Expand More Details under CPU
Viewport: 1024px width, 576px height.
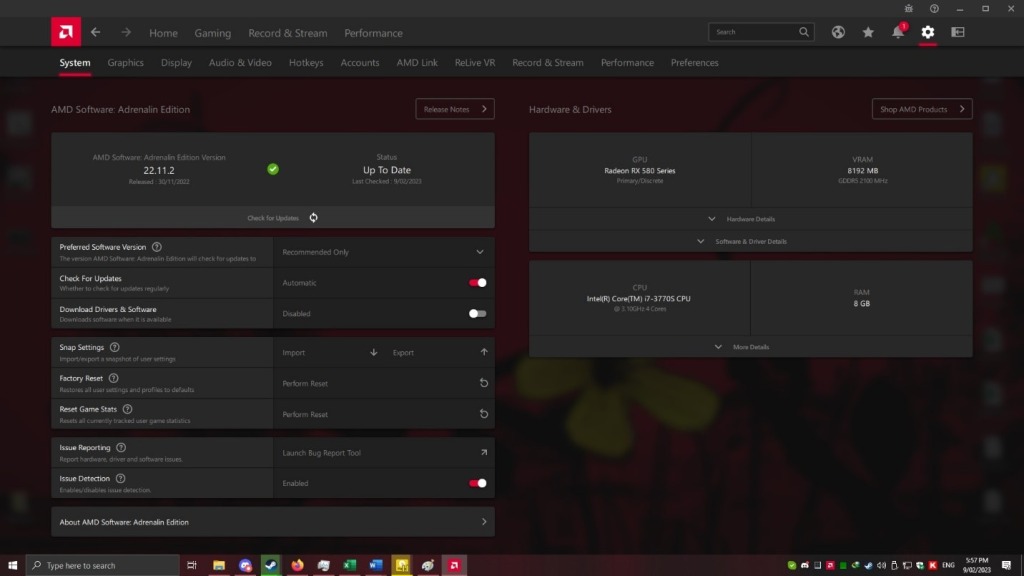coord(750,347)
